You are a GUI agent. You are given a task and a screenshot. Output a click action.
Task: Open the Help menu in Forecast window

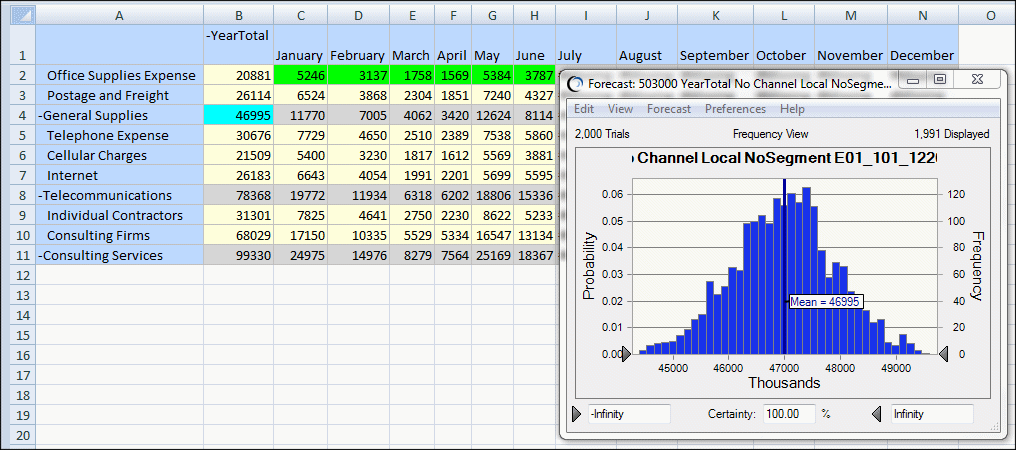pos(792,109)
